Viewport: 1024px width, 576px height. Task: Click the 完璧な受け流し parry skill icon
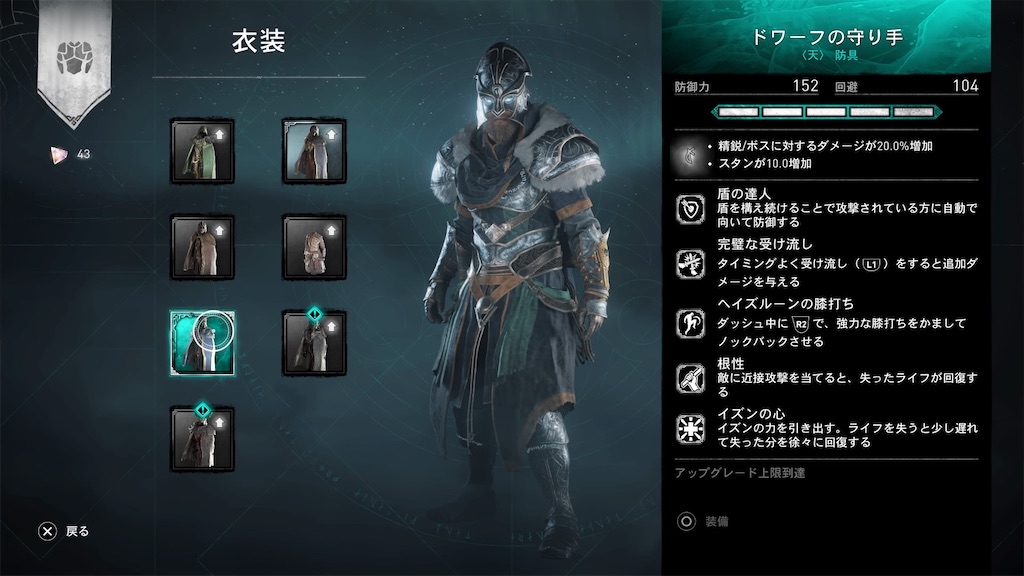[690, 264]
